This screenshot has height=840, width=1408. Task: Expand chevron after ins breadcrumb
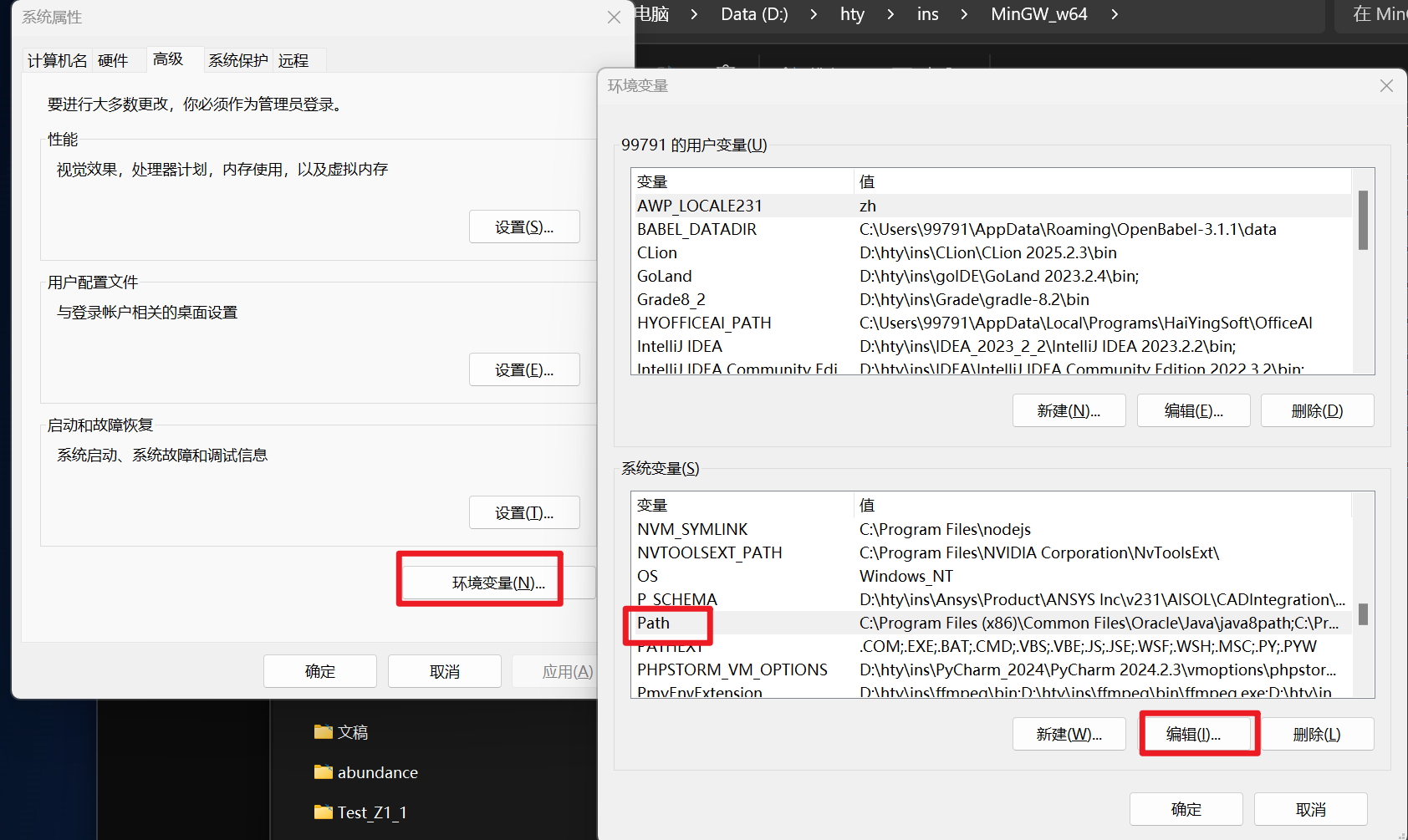[x=964, y=14]
